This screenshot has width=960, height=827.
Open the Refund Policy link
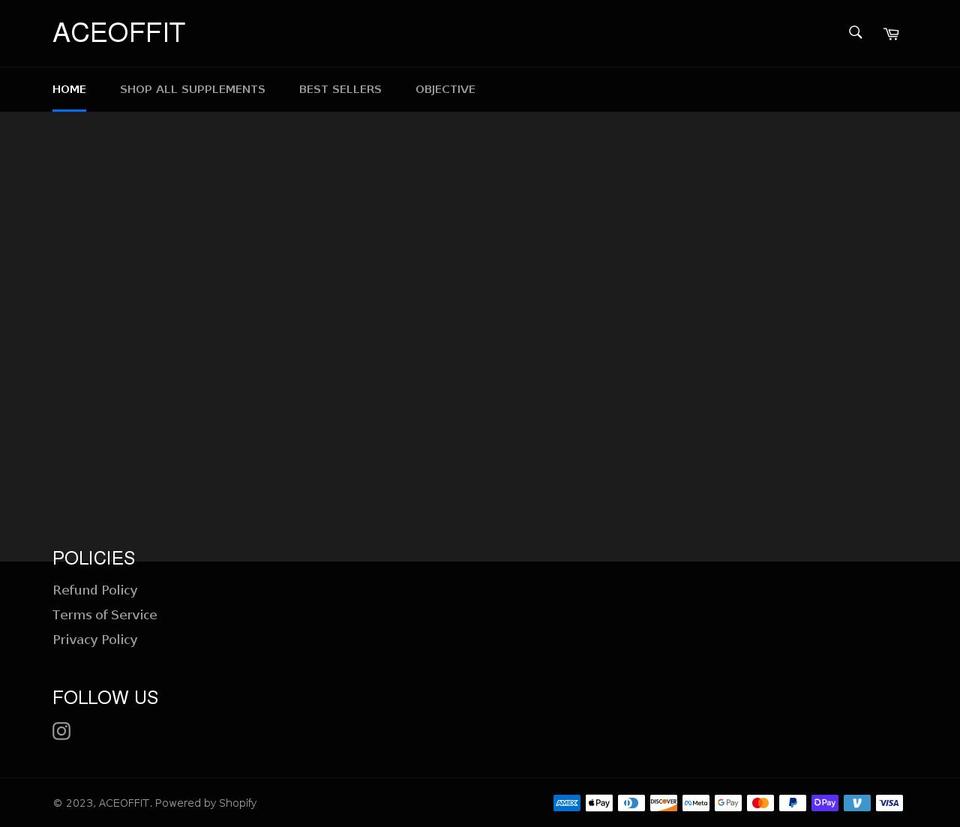[95, 590]
